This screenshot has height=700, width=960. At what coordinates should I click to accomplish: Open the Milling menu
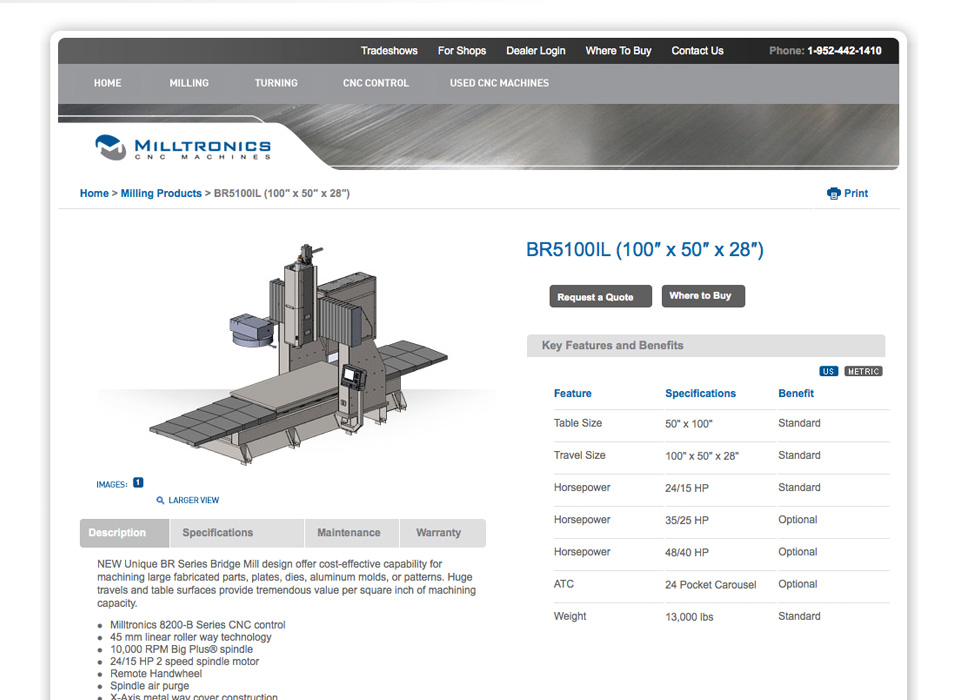pos(189,83)
